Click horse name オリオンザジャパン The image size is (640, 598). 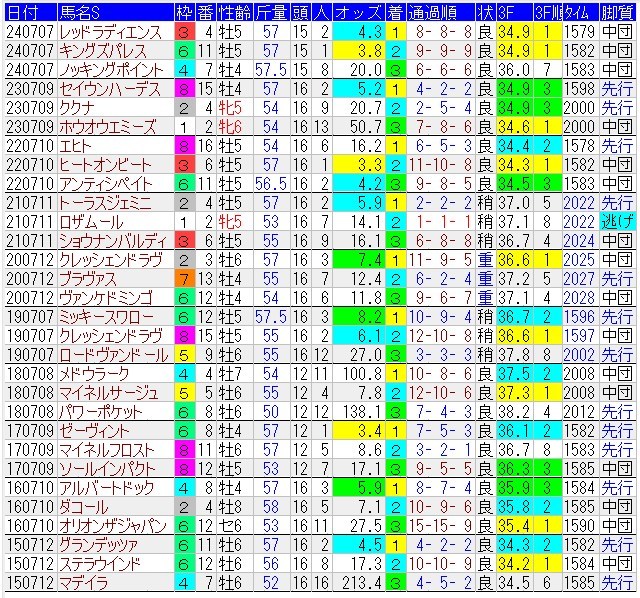click(113, 526)
